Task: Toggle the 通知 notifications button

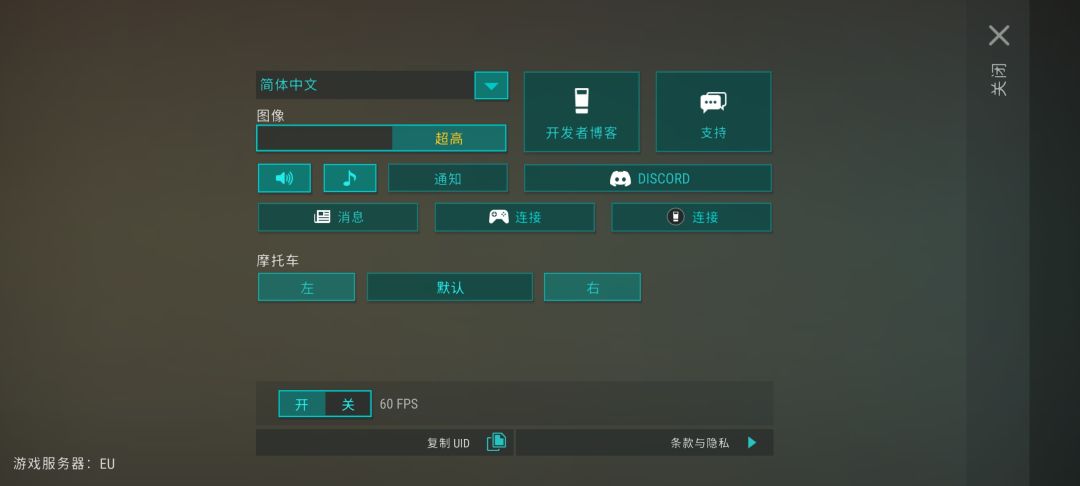Action: (x=448, y=178)
